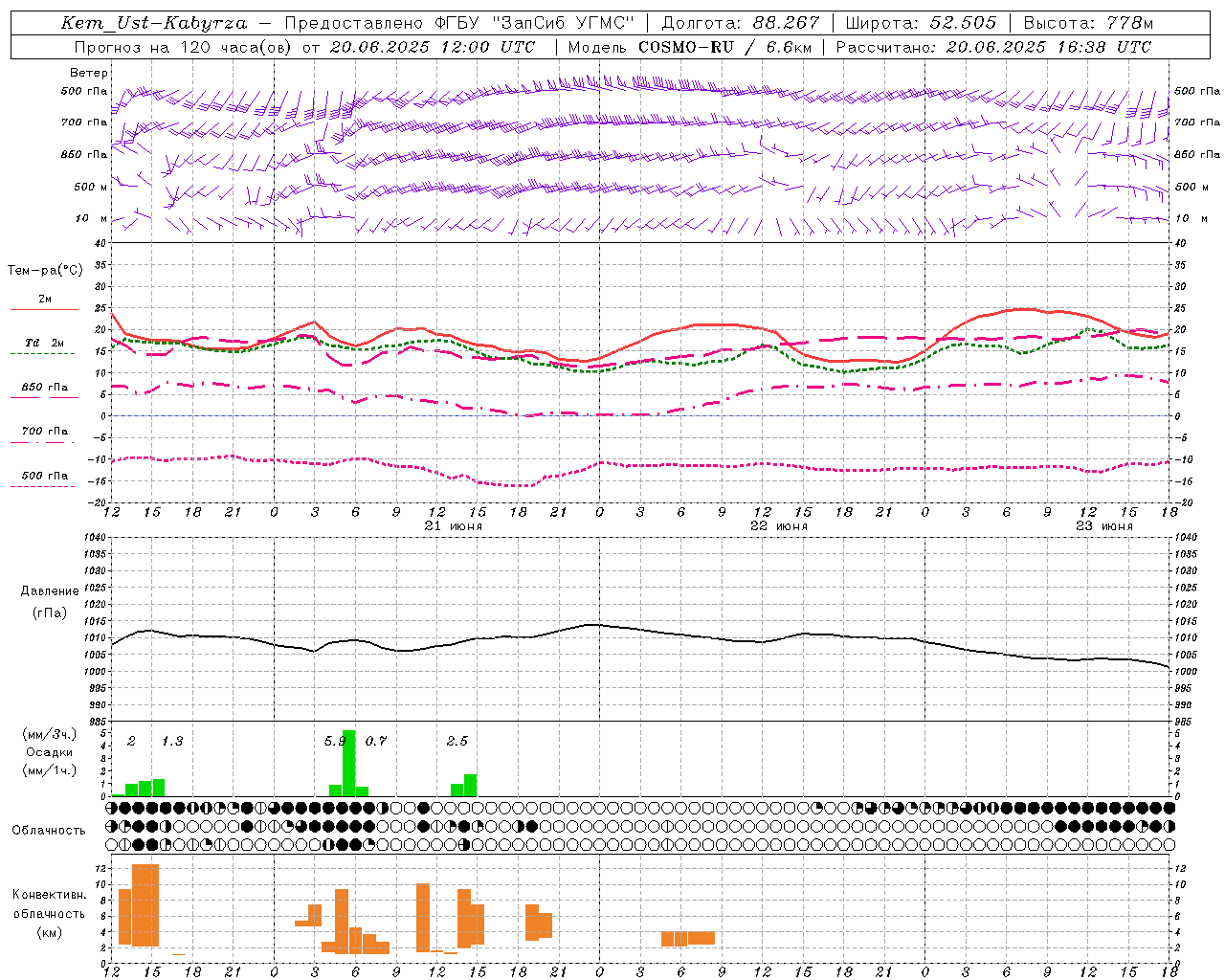Click the '23 июня' date label
Image resolution: width=1225 pixels, height=980 pixels.
1104,526
